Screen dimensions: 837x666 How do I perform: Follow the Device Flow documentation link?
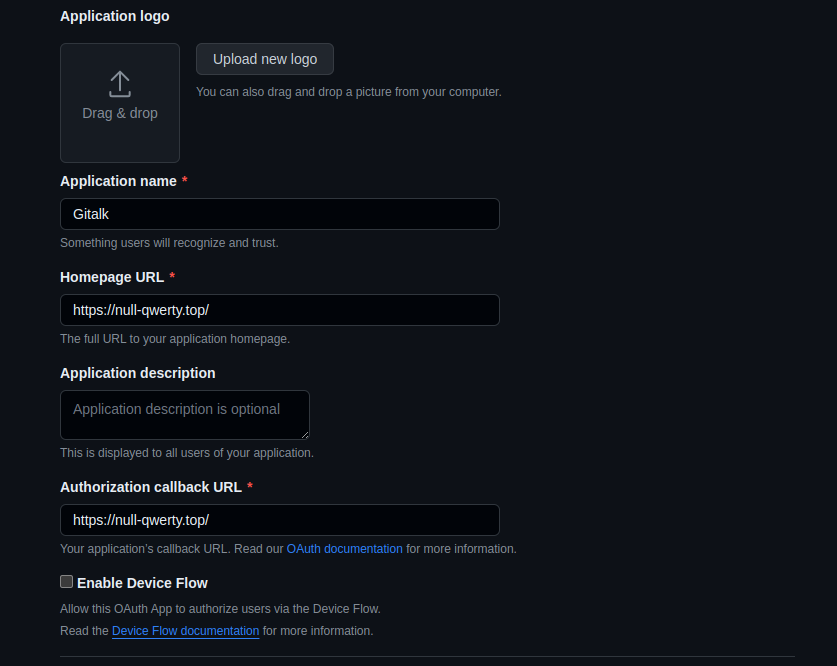coord(185,630)
